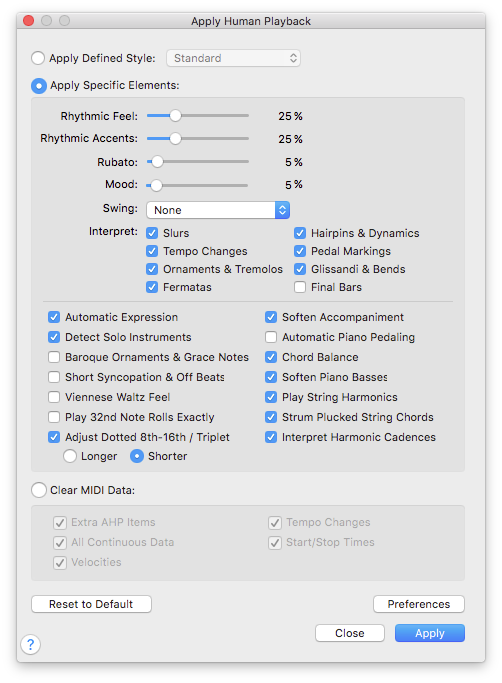Disable Soften Accompaniment checkbox
This screenshot has height=683, width=502.
tap(271, 317)
